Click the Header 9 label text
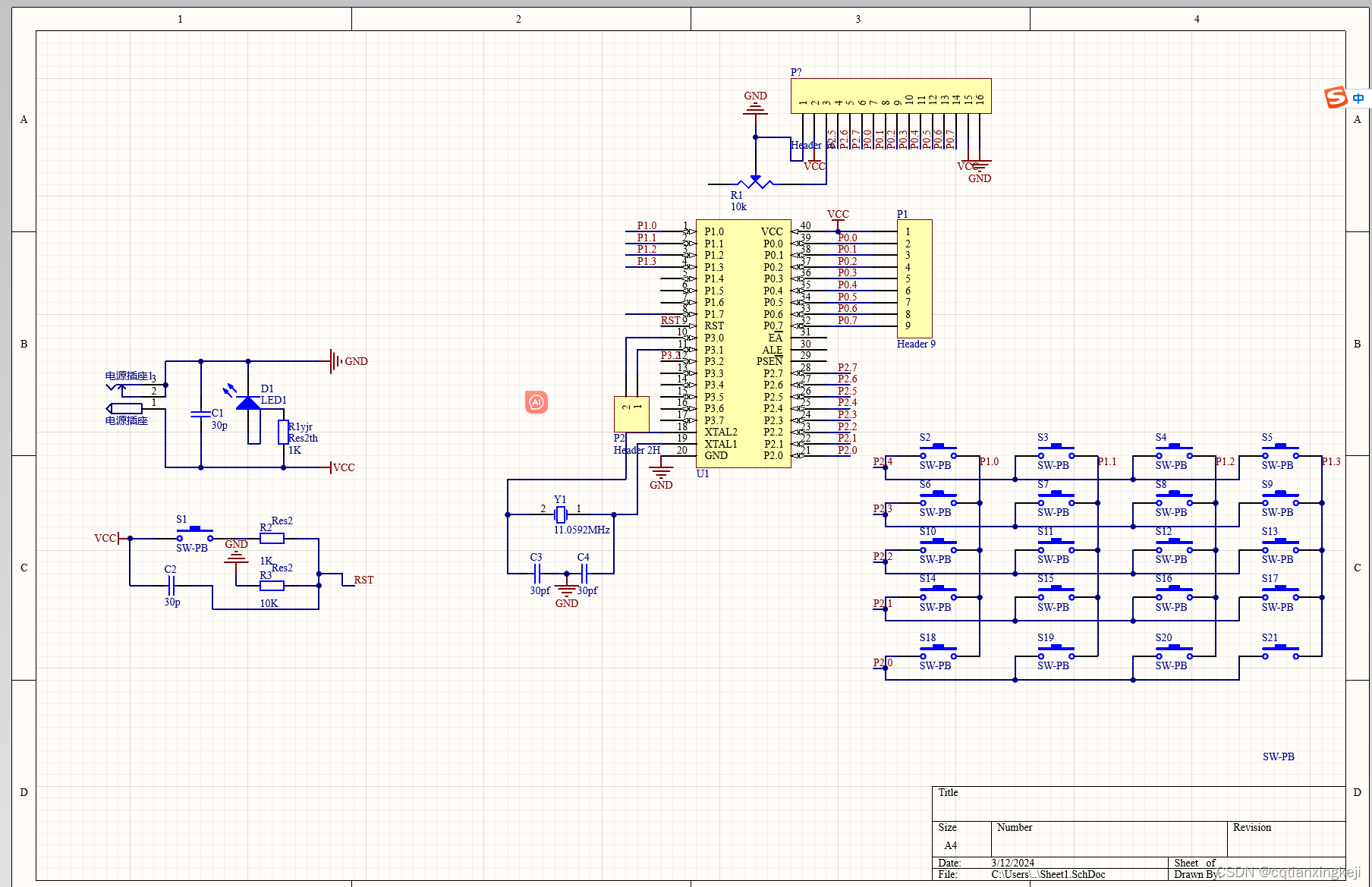Screen dimensions: 1372x887 916,344
